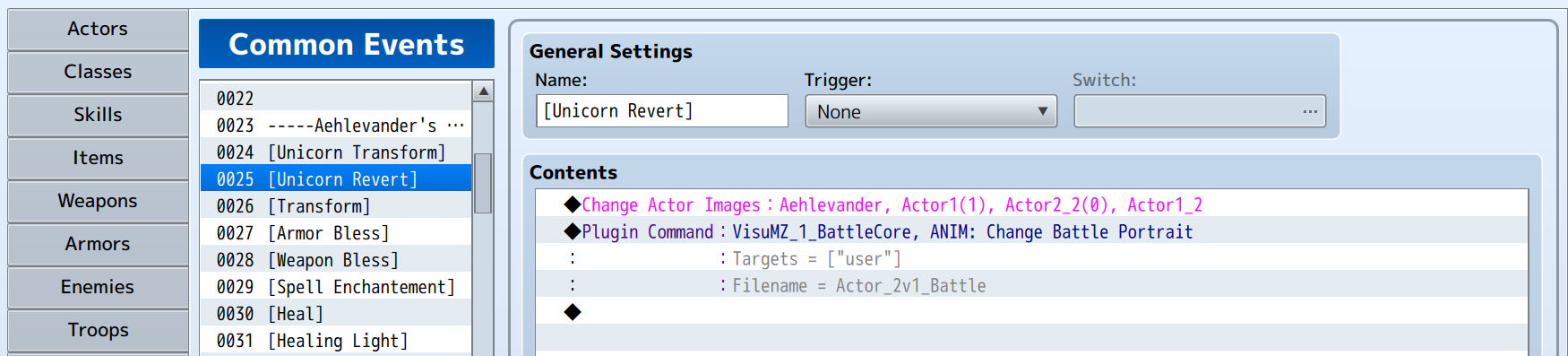This screenshot has height=356, width=1568.
Task: Select common event 0031 Healing Light
Action: tap(336, 340)
